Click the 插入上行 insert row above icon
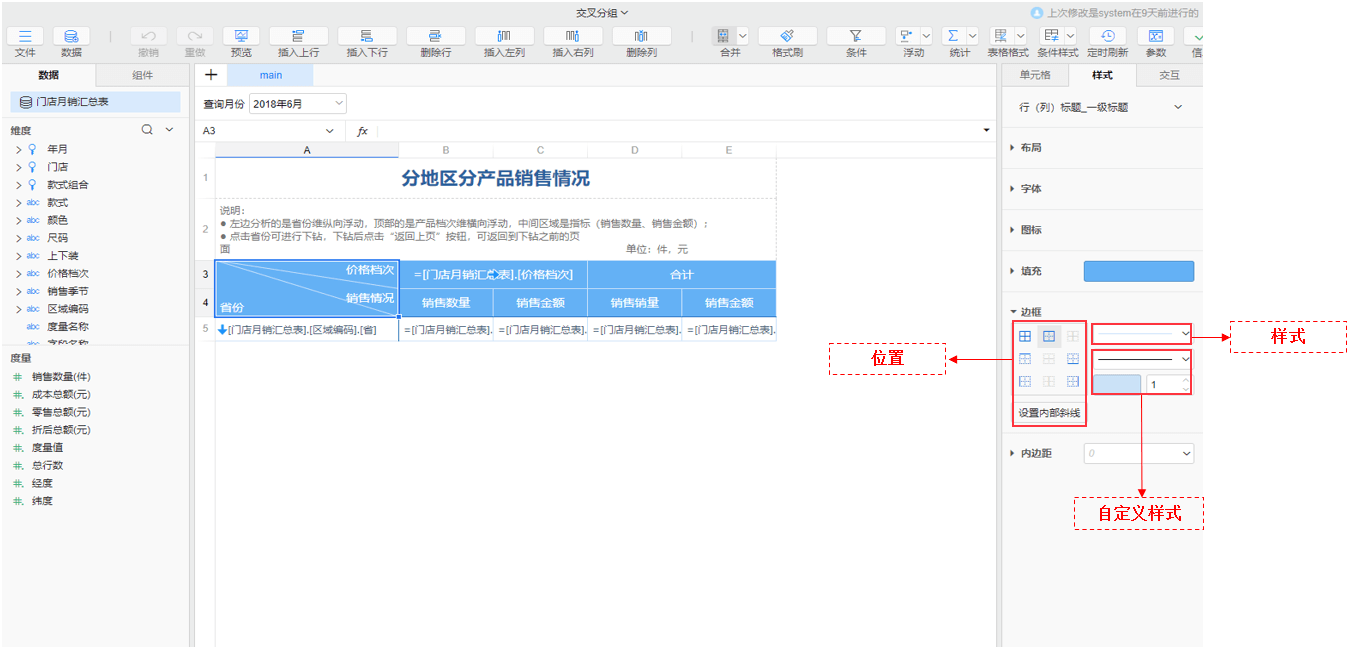 tap(298, 36)
